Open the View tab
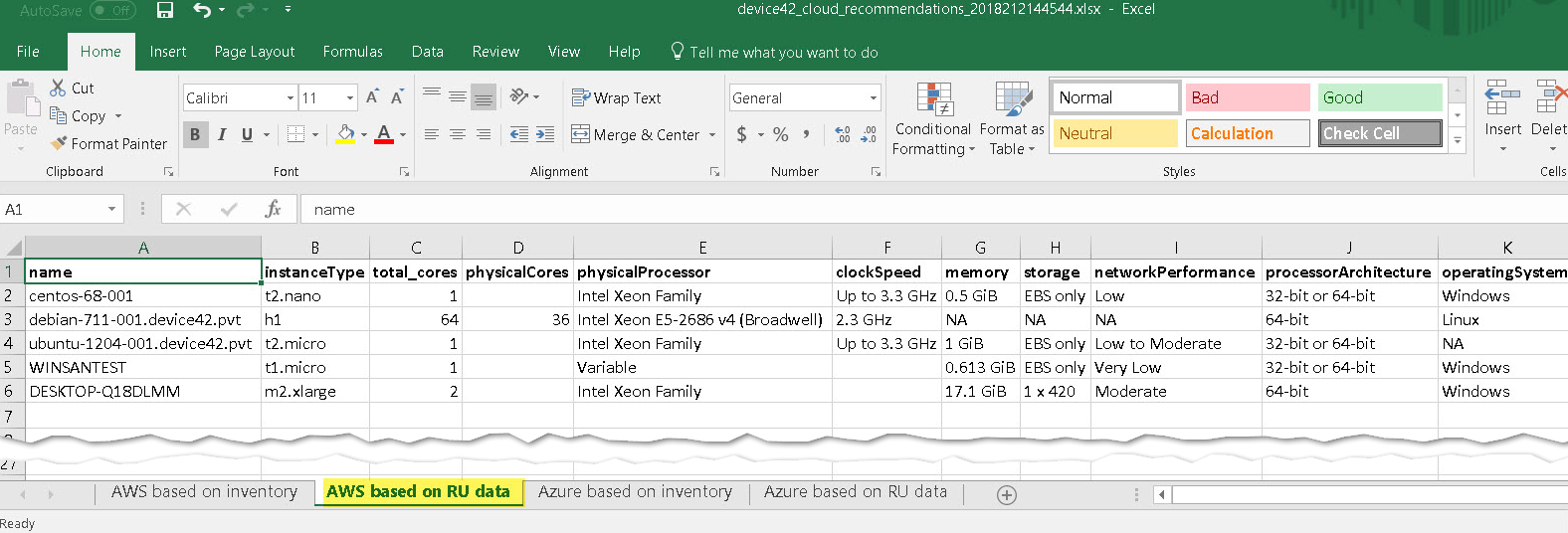 pyautogui.click(x=564, y=52)
